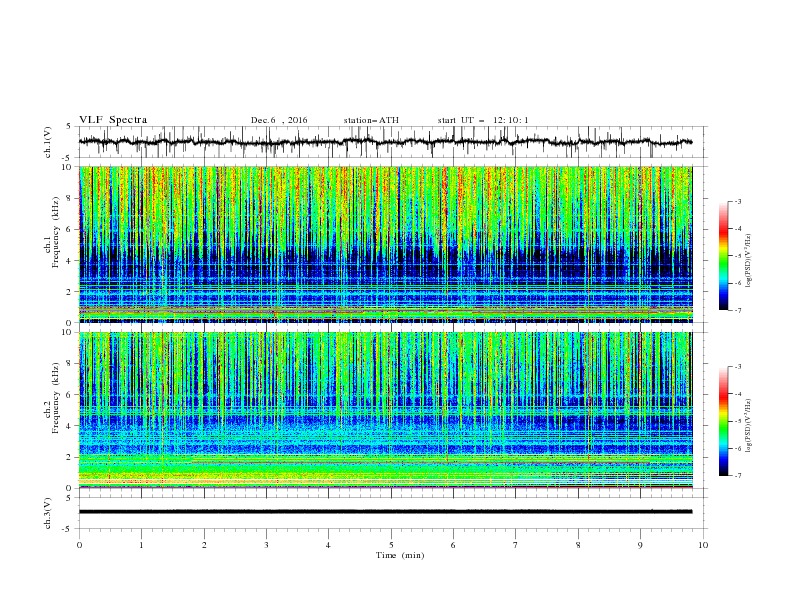Click the 'ch.1(V)' waveform axis label

point(48,142)
